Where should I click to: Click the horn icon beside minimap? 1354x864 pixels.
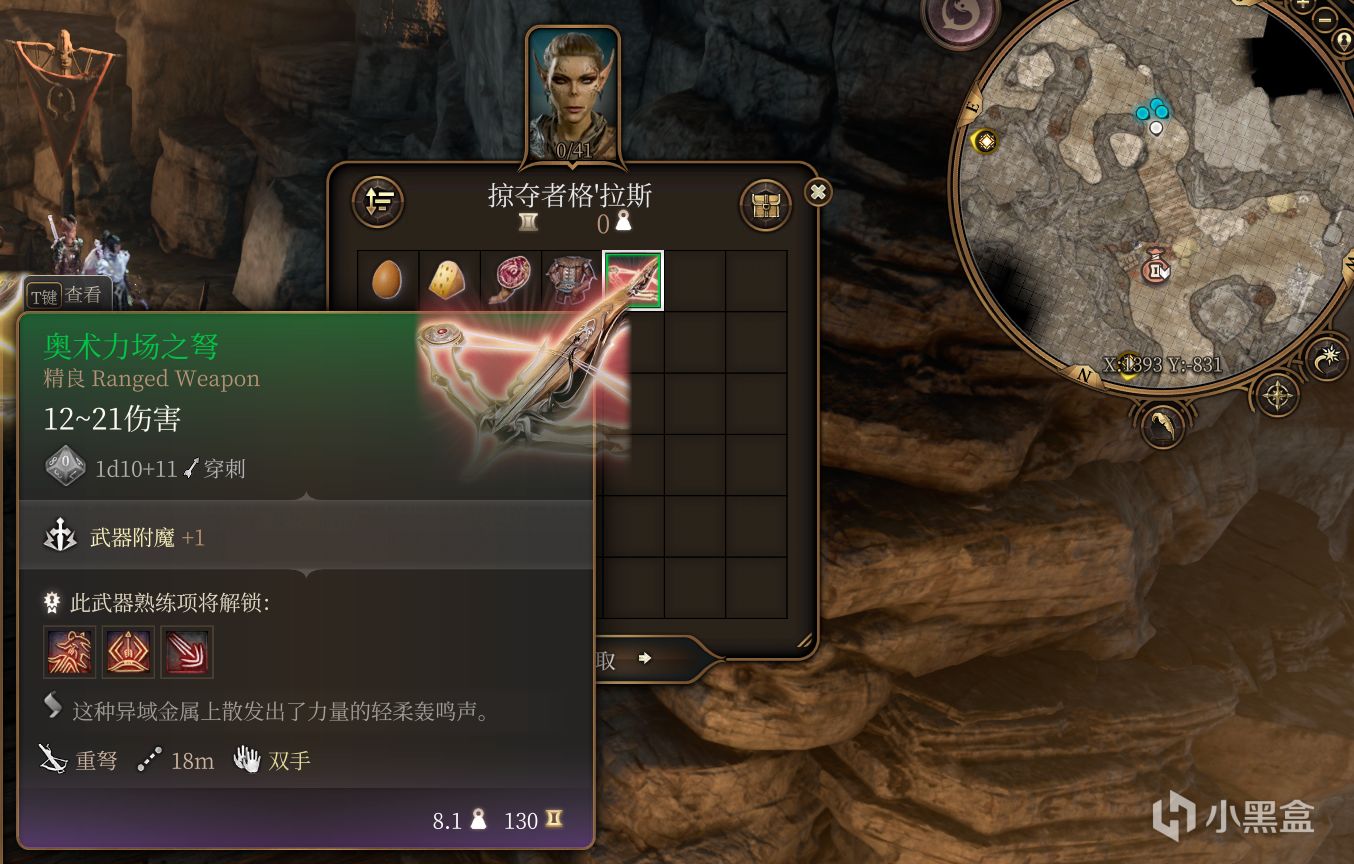pyautogui.click(x=1162, y=424)
